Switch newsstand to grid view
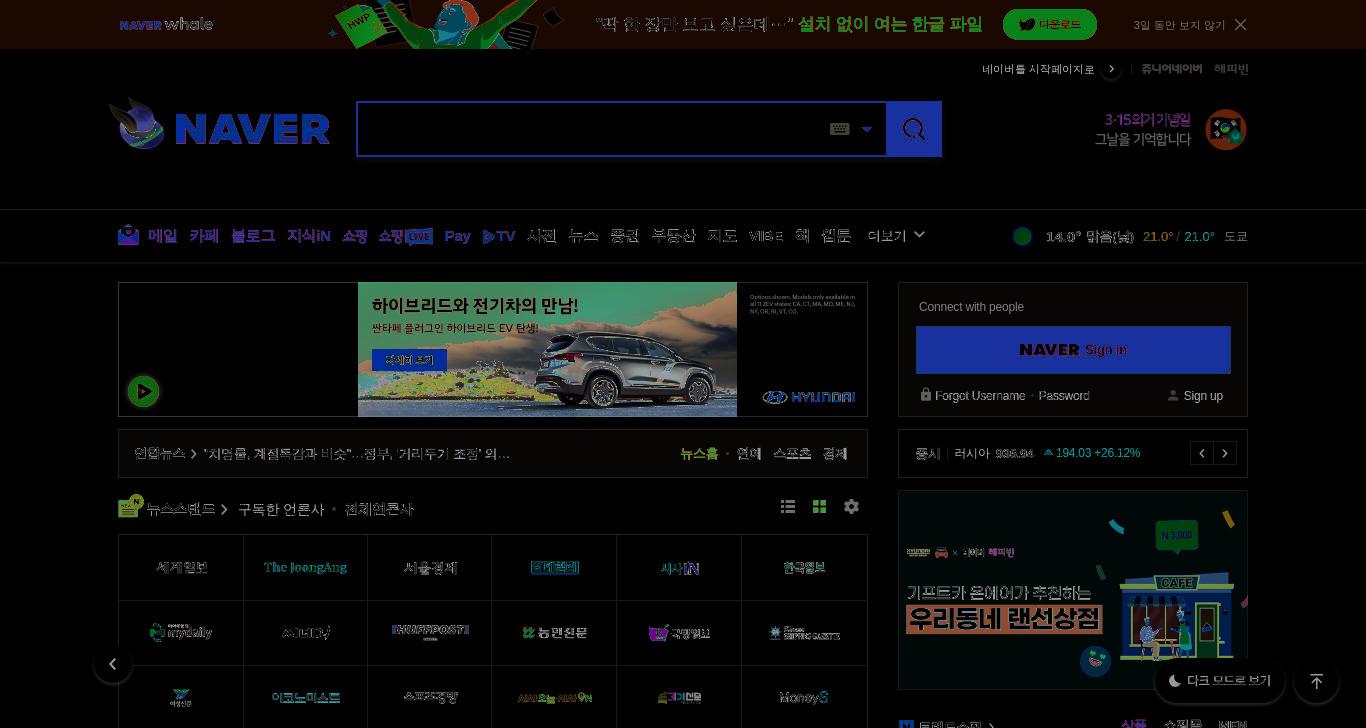The height and width of the screenshot is (728, 1366). click(x=819, y=507)
